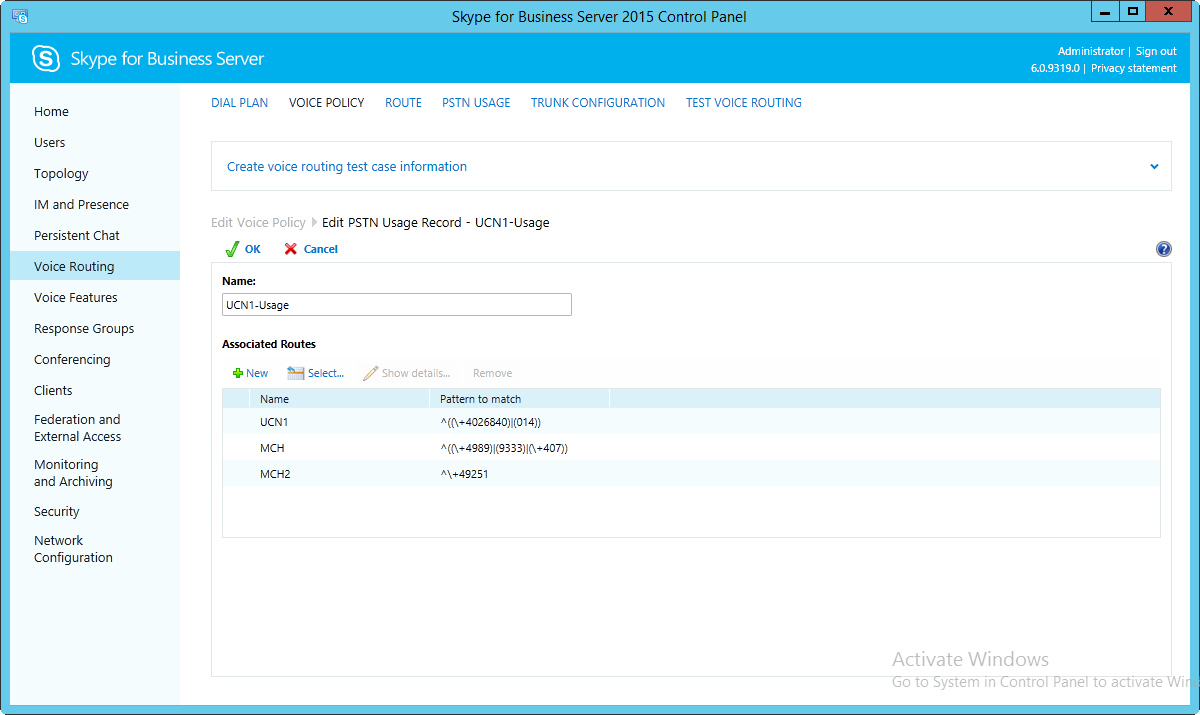Image resolution: width=1200 pixels, height=715 pixels.
Task: Select Home in the left navigation
Action: [51, 112]
